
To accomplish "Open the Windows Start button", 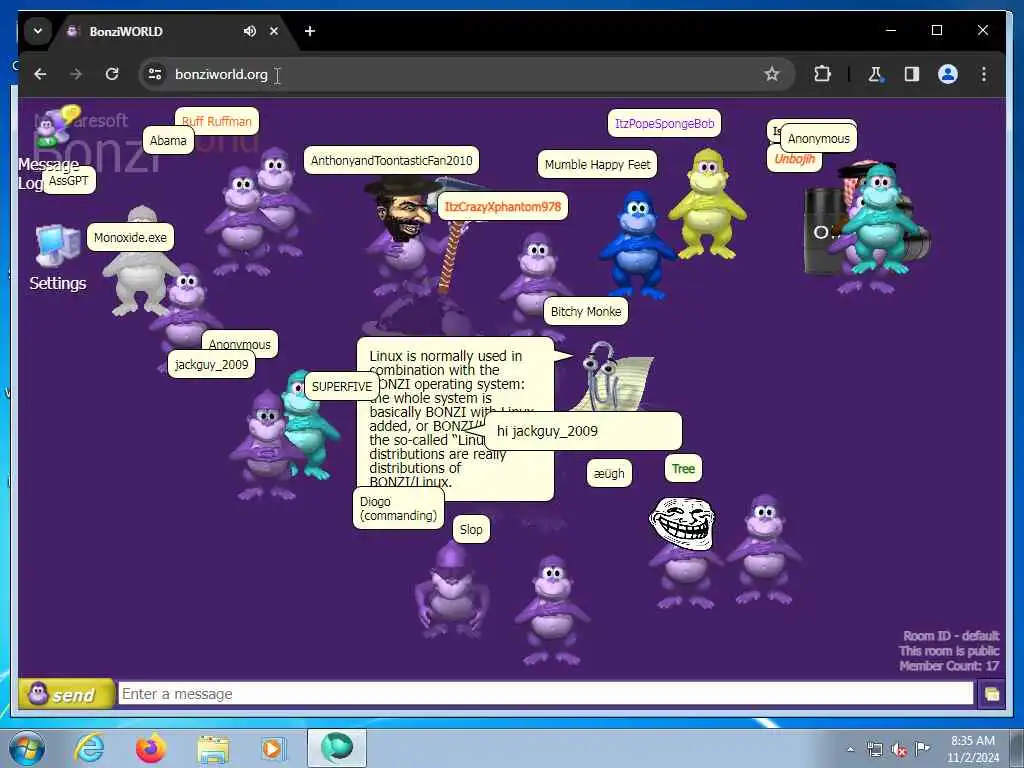I will (26, 748).
